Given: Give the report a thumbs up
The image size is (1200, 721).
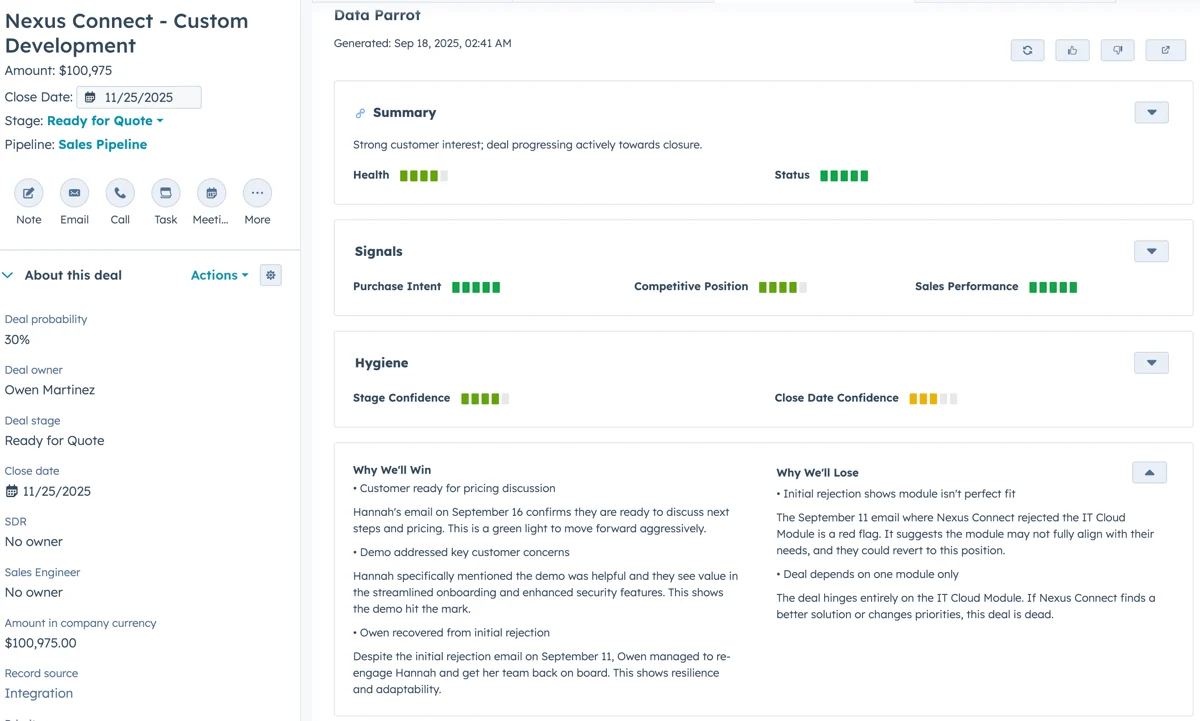Looking at the screenshot, I should [x=1072, y=49].
